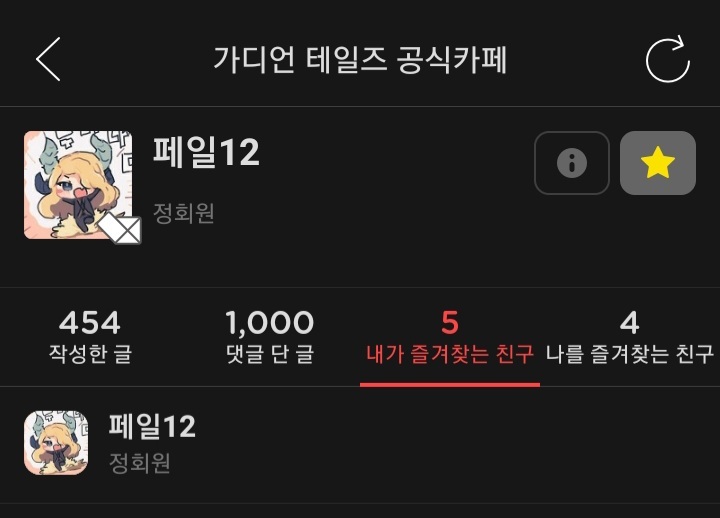Click the 454 posts count
This screenshot has height=518, width=720.
click(x=90, y=322)
